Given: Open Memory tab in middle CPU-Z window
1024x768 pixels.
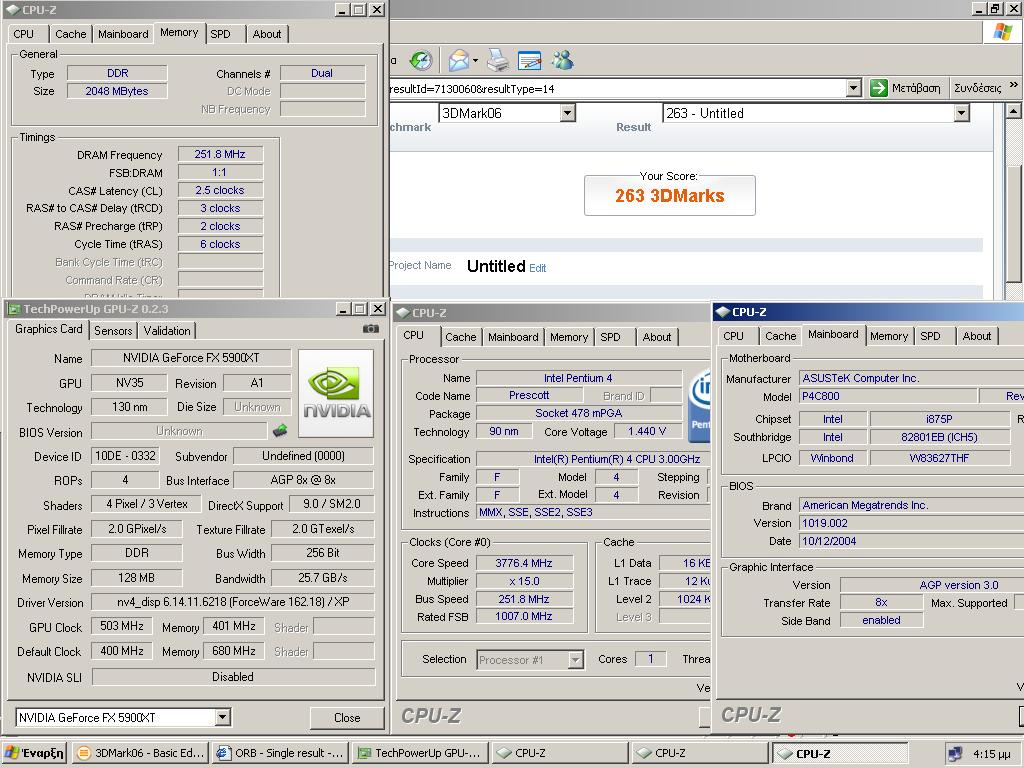Looking at the screenshot, I should coord(569,337).
